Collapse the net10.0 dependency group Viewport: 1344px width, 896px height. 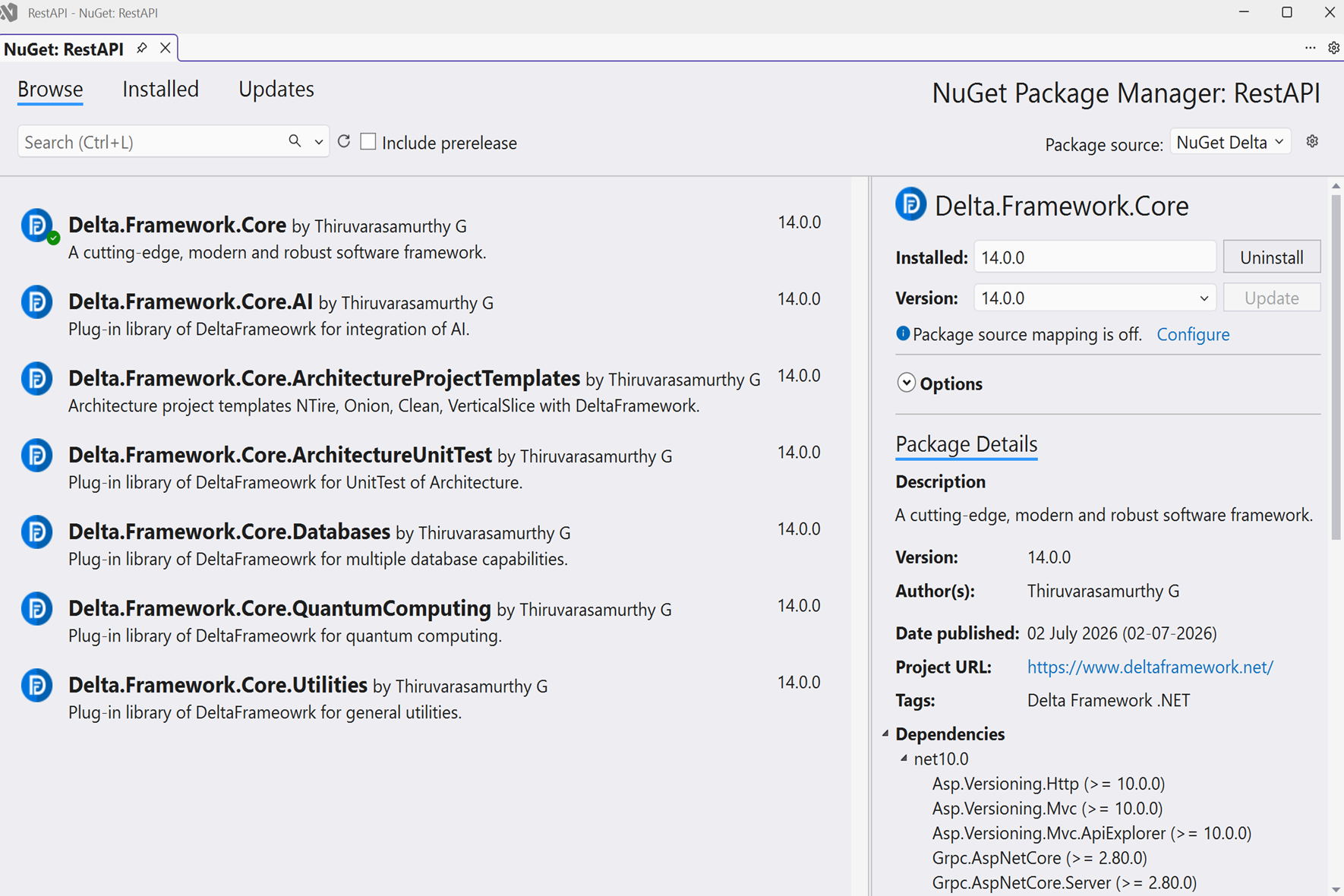coord(904,758)
